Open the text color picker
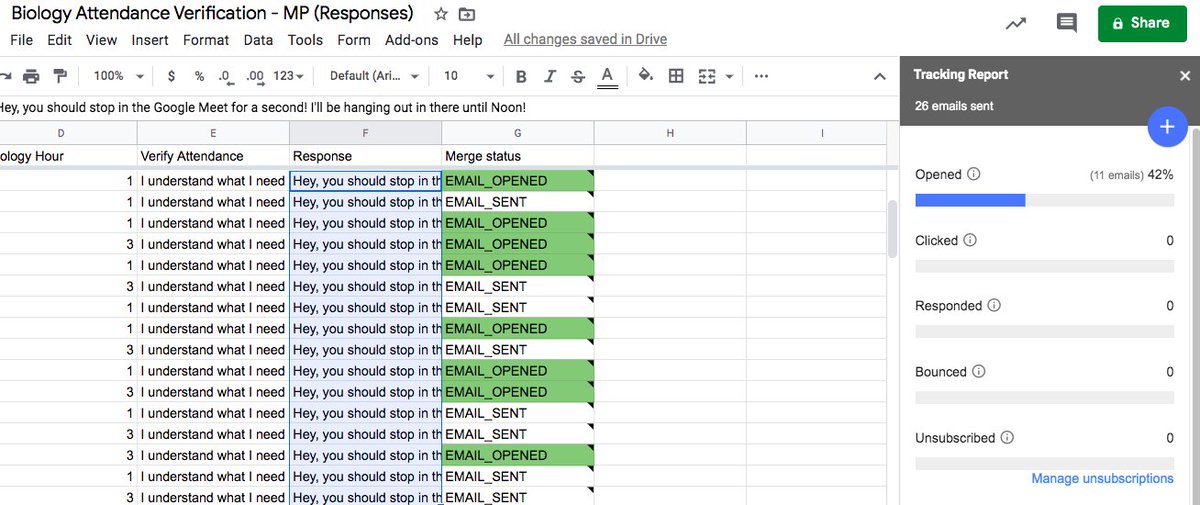The image size is (1200, 505). click(607, 76)
